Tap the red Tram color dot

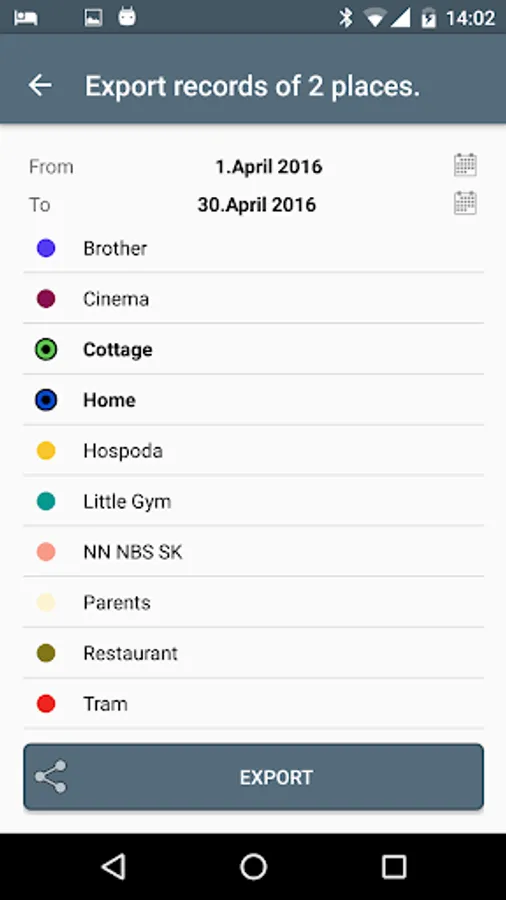pos(46,704)
